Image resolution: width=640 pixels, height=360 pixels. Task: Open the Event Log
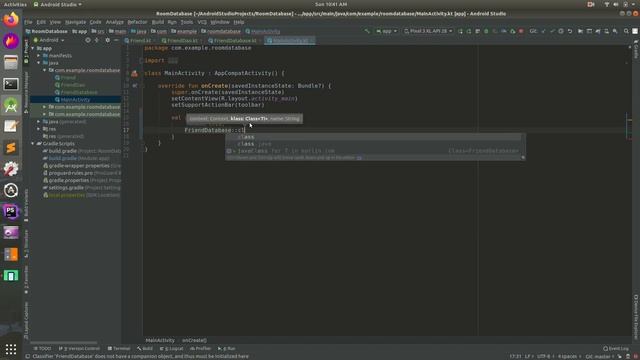[616, 349]
